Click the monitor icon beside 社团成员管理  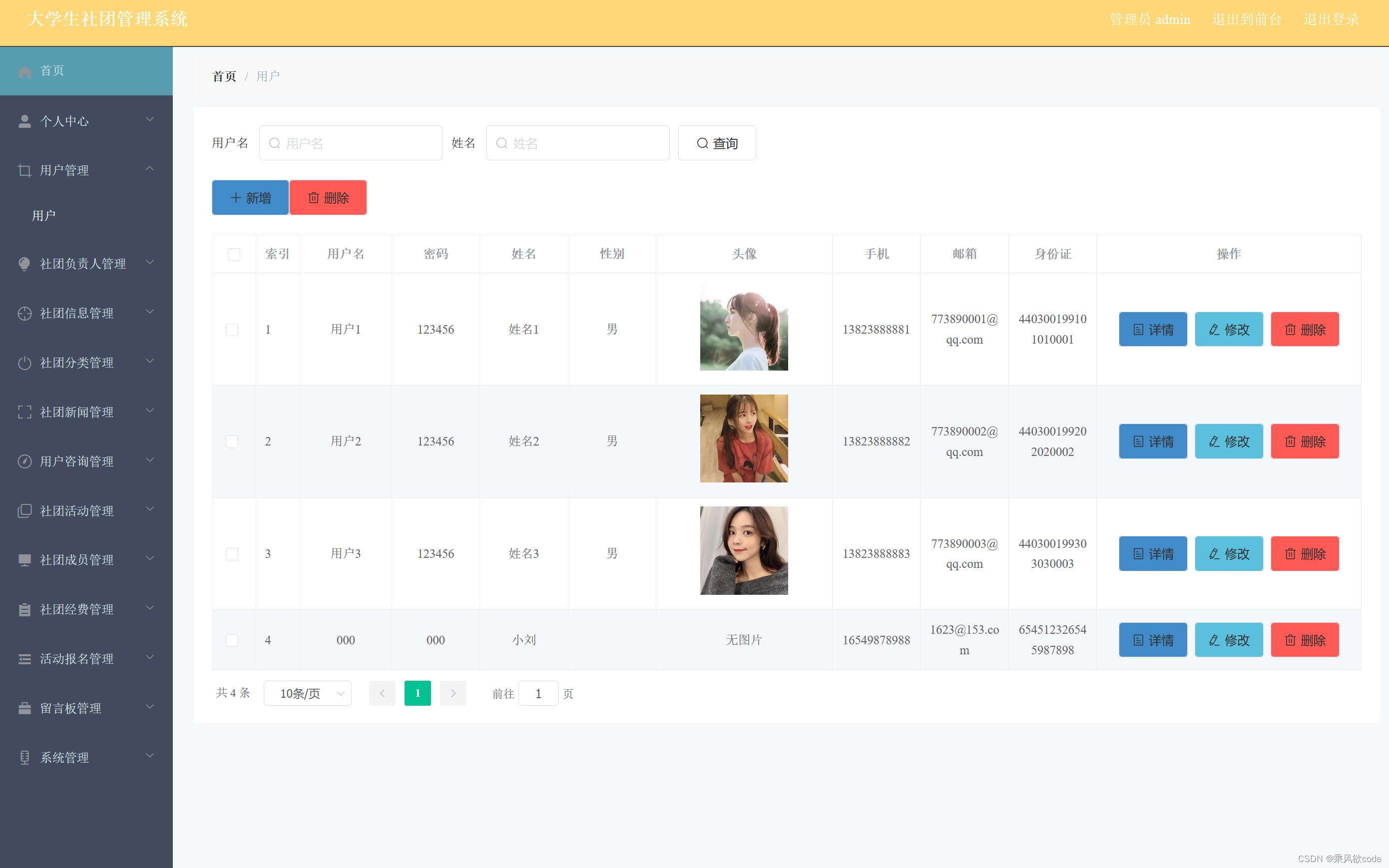[24, 560]
